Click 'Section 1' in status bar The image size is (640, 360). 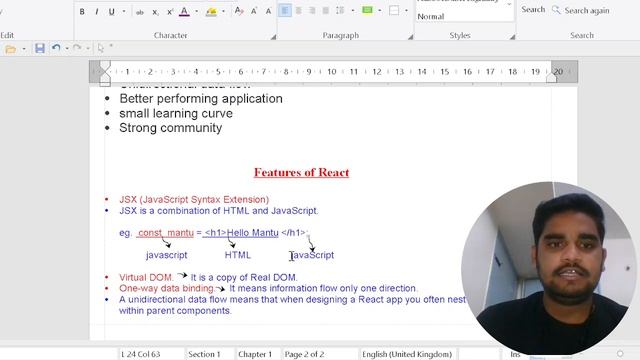(204, 354)
